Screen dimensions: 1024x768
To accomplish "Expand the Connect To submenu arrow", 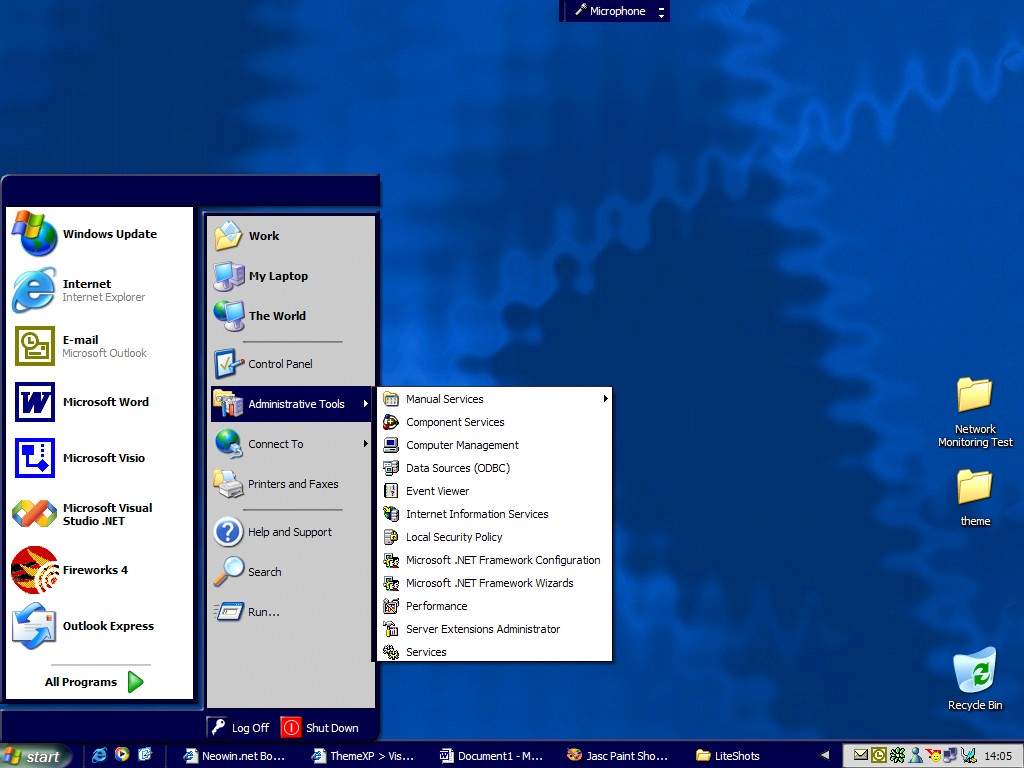I will (x=365, y=444).
